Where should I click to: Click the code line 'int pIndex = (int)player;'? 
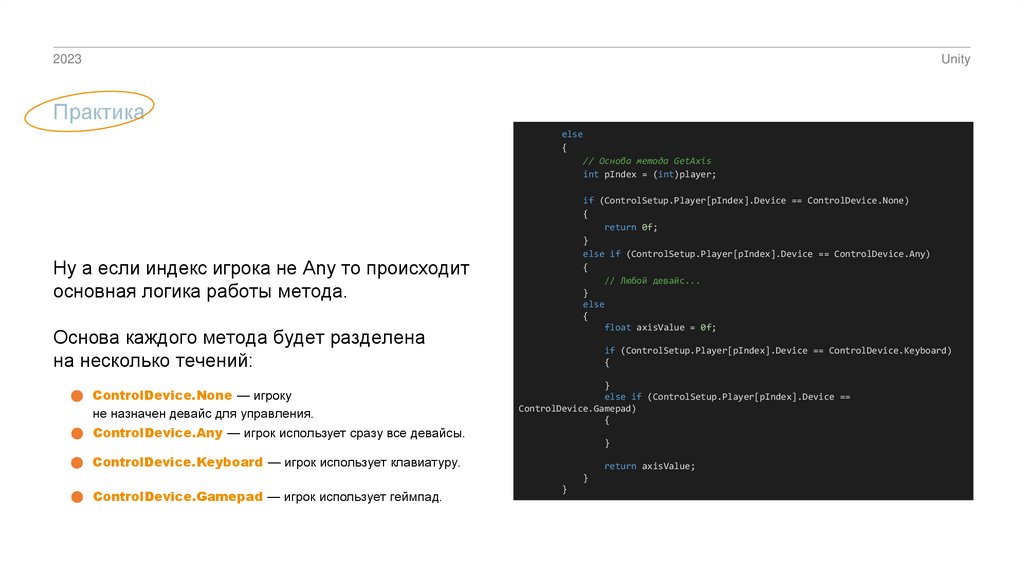point(649,174)
